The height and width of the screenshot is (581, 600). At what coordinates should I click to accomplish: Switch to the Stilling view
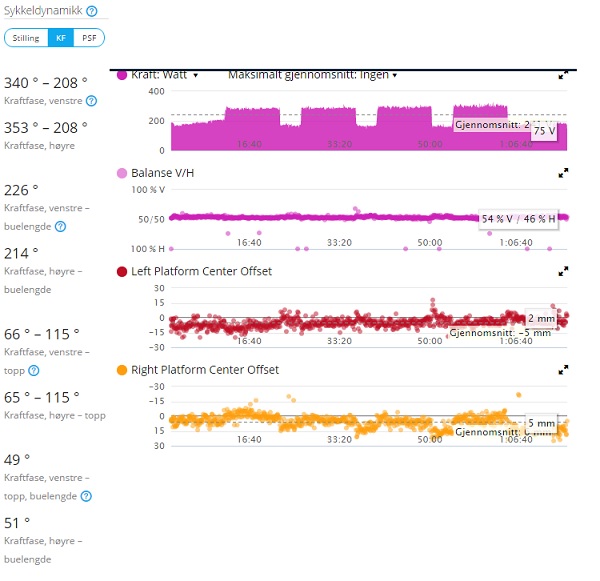(x=26, y=38)
